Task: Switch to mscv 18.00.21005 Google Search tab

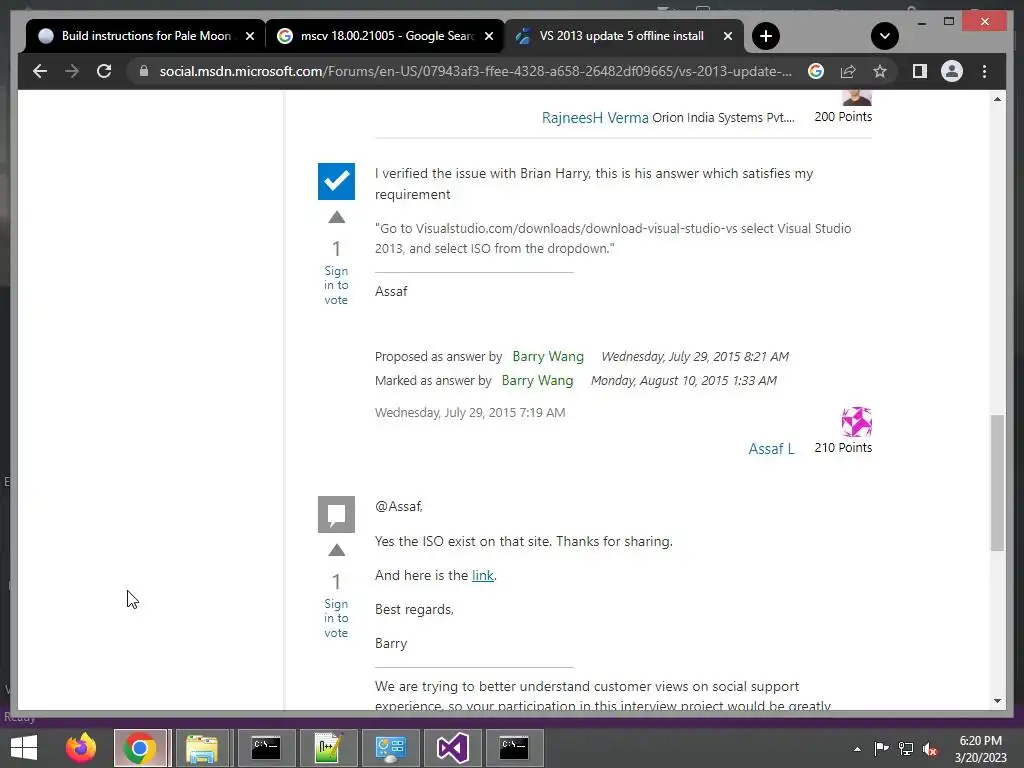Action: click(x=385, y=36)
